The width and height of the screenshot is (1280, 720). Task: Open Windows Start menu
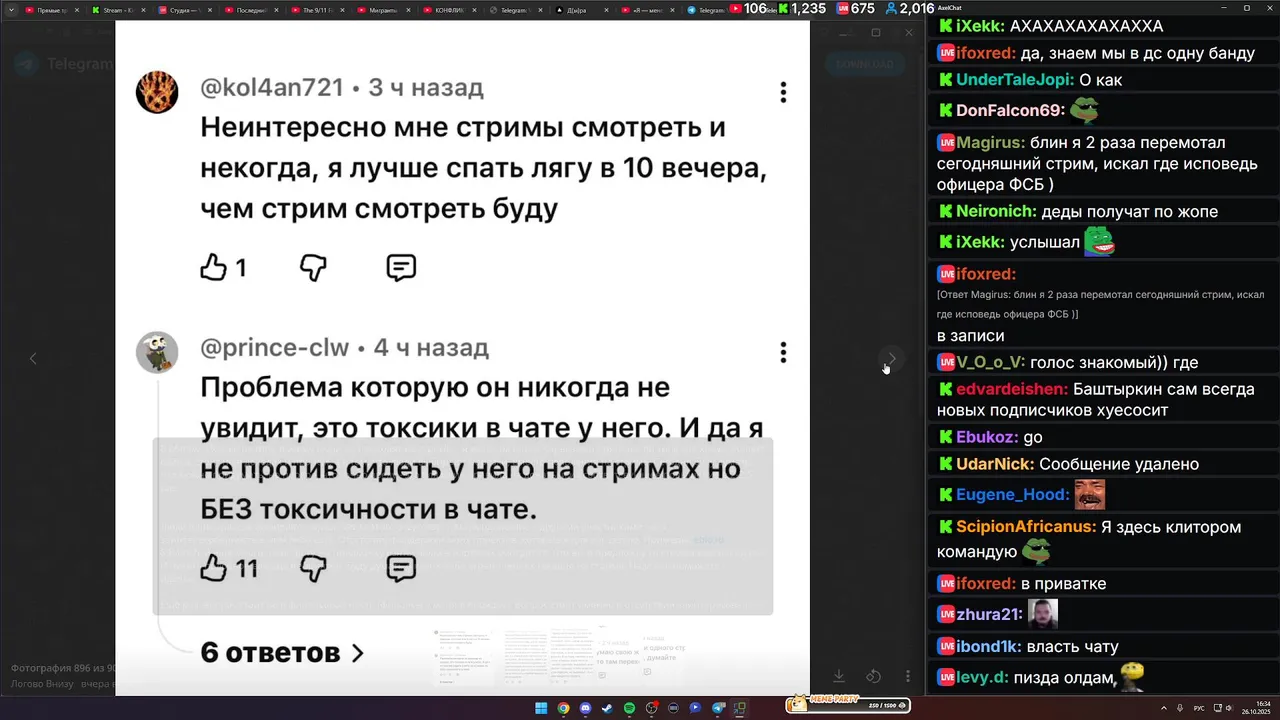(541, 708)
